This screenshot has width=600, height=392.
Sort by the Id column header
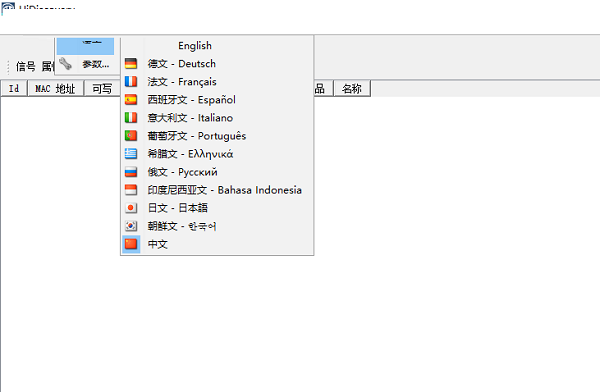14,88
